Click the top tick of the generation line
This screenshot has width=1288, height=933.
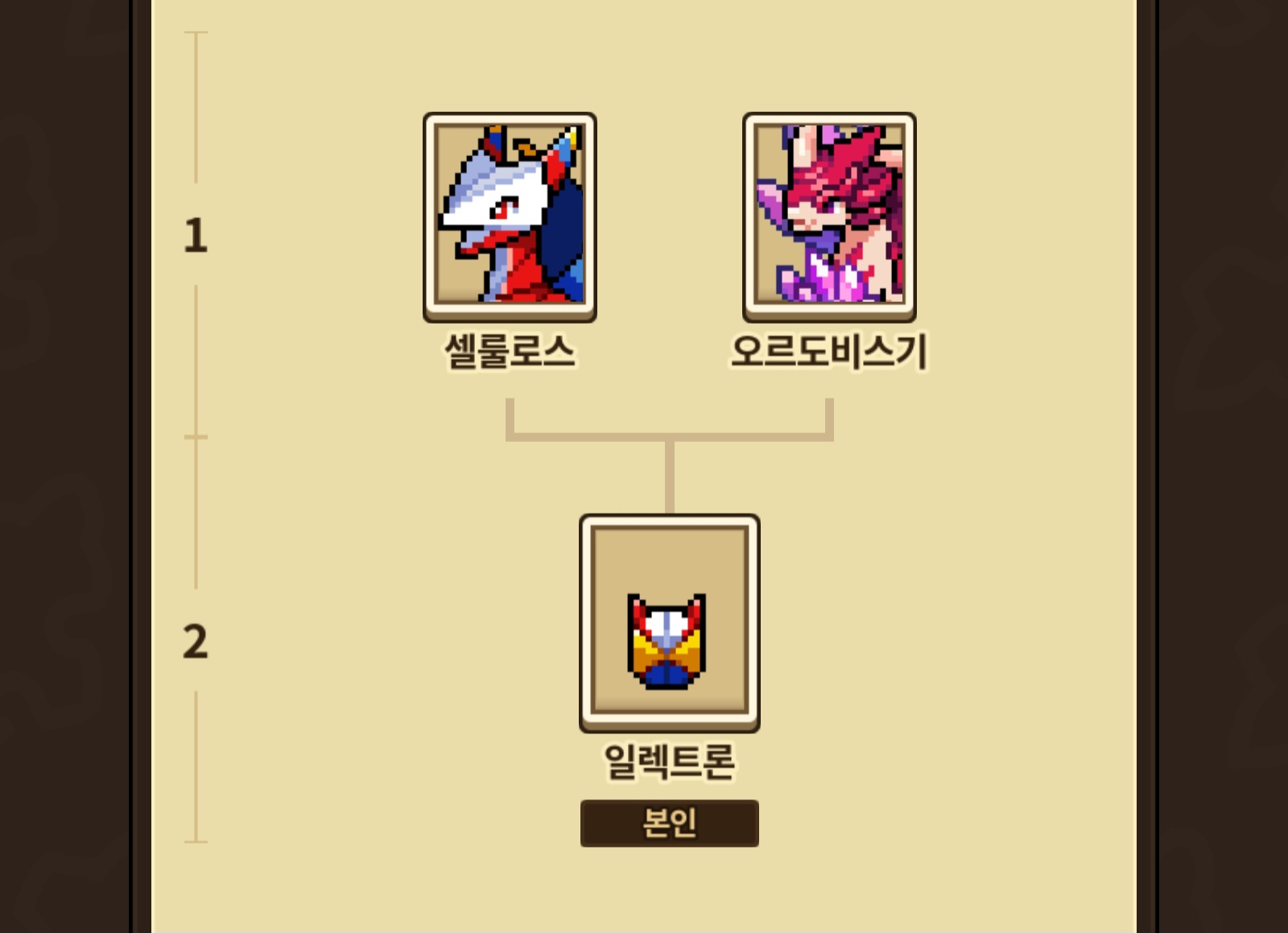196,33
